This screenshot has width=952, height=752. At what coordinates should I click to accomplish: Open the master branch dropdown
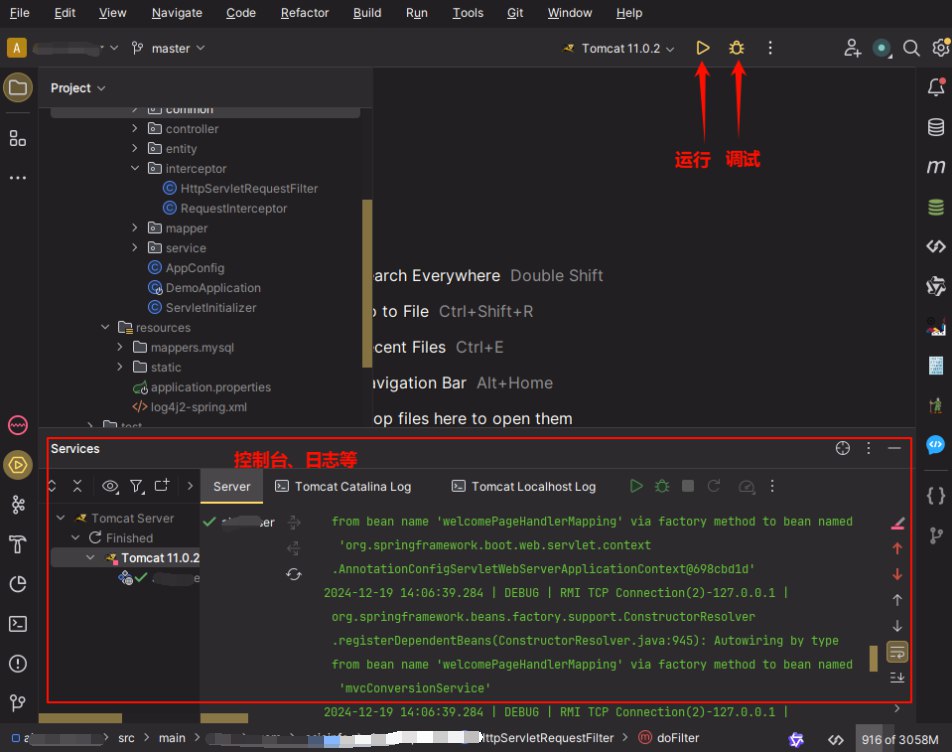(x=168, y=48)
